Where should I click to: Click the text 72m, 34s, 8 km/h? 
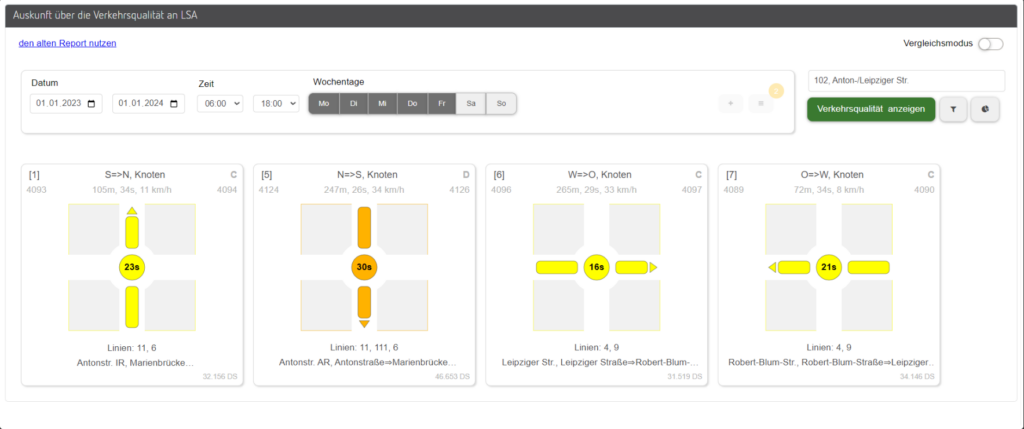coord(829,190)
